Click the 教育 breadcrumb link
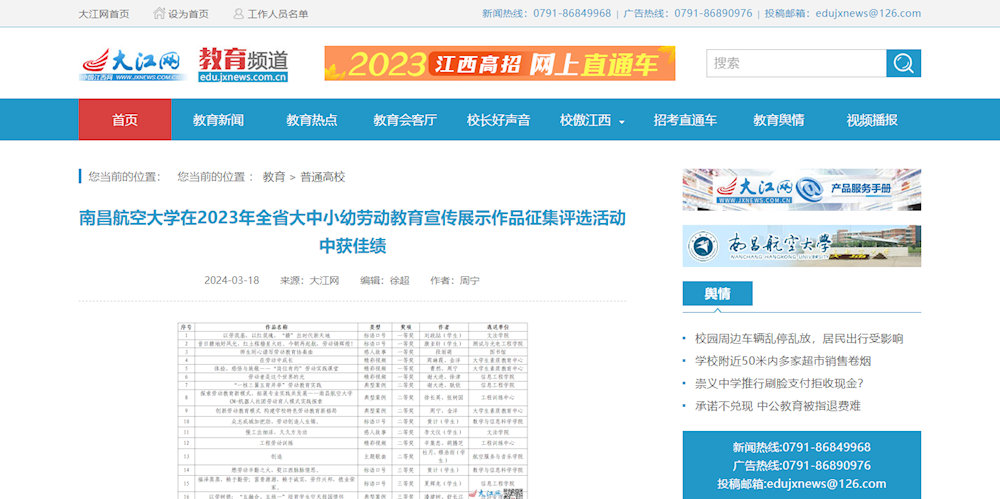1000x499 pixels. [x=274, y=177]
